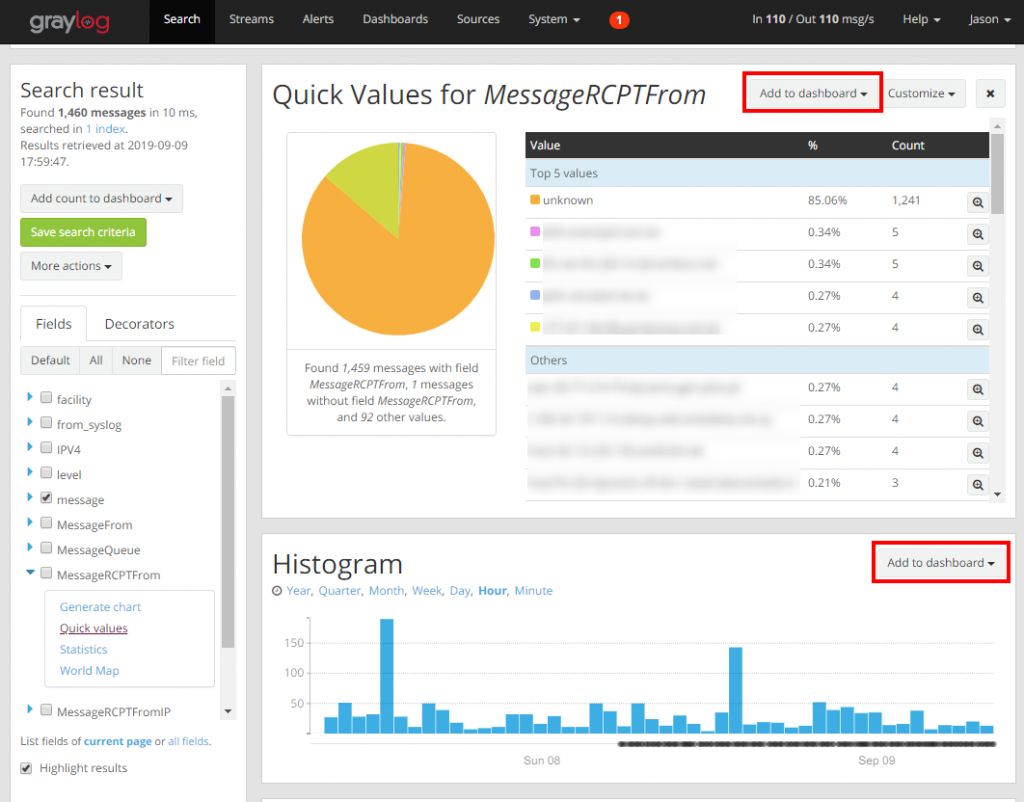Expand the from_syslog field arrow
Viewport: 1024px width, 802px height.
(29, 422)
